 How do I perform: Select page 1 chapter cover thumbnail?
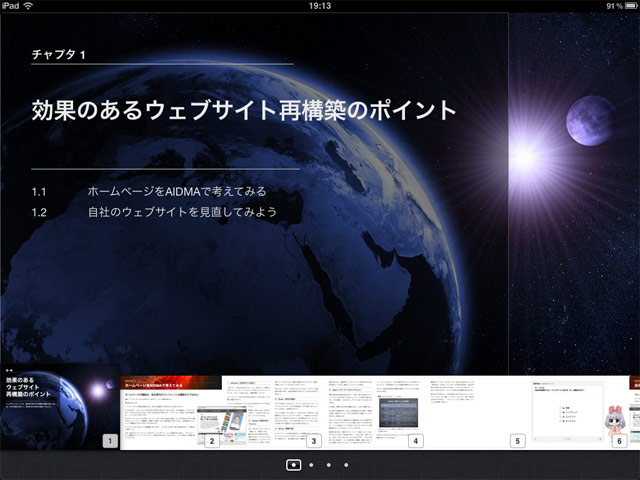pyautogui.click(x=60, y=407)
